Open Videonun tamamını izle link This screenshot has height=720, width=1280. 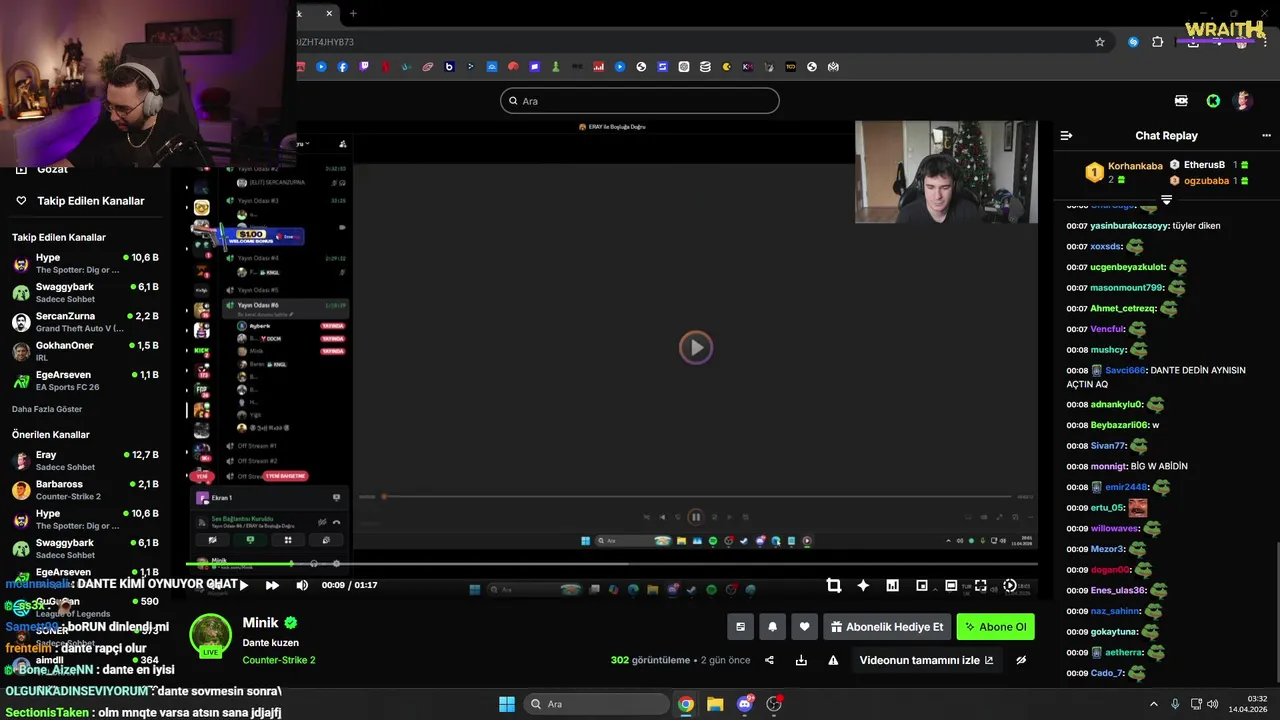[926, 660]
